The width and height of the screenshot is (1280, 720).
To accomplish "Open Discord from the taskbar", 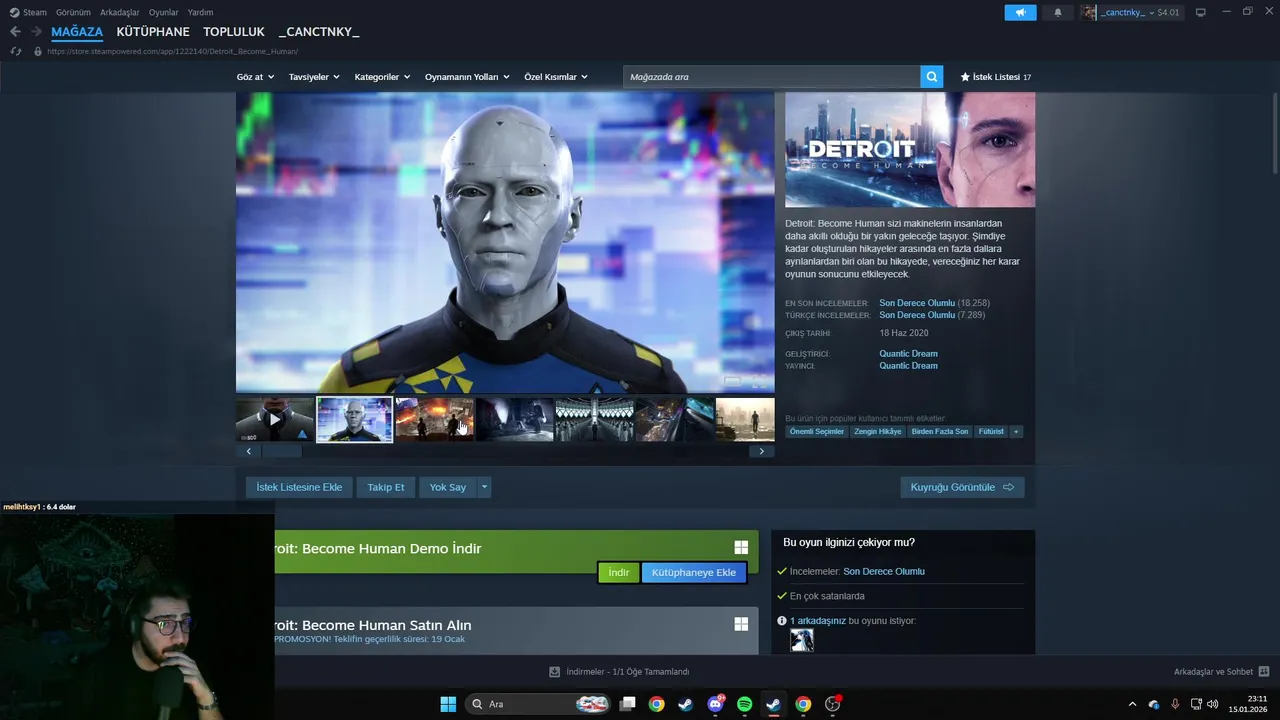I will pyautogui.click(x=716, y=704).
